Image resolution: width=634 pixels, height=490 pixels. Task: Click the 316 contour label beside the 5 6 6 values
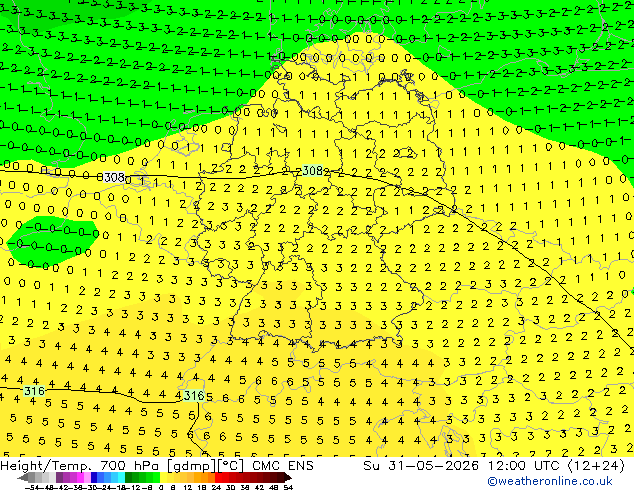[x=194, y=395]
